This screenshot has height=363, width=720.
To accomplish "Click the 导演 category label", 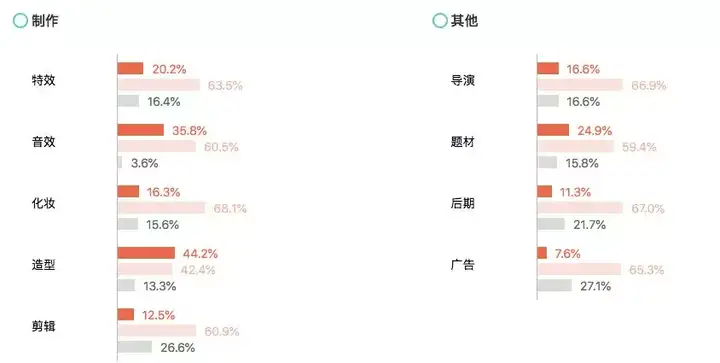I will pos(462,80).
